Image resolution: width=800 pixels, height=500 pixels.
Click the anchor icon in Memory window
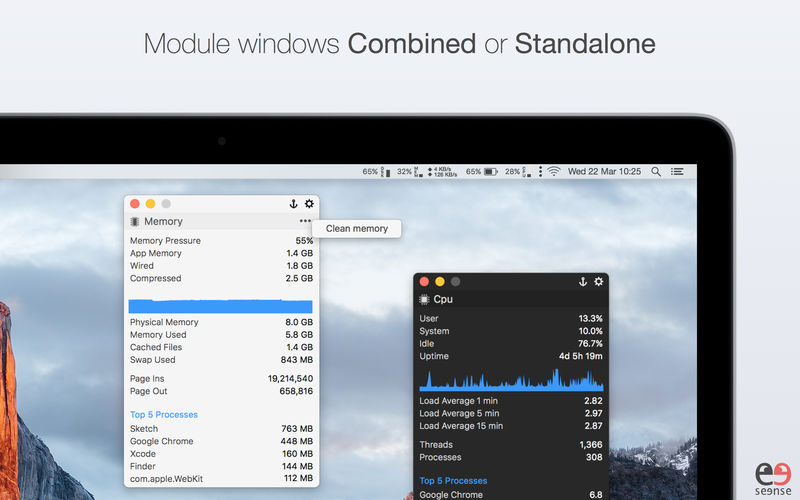click(293, 204)
